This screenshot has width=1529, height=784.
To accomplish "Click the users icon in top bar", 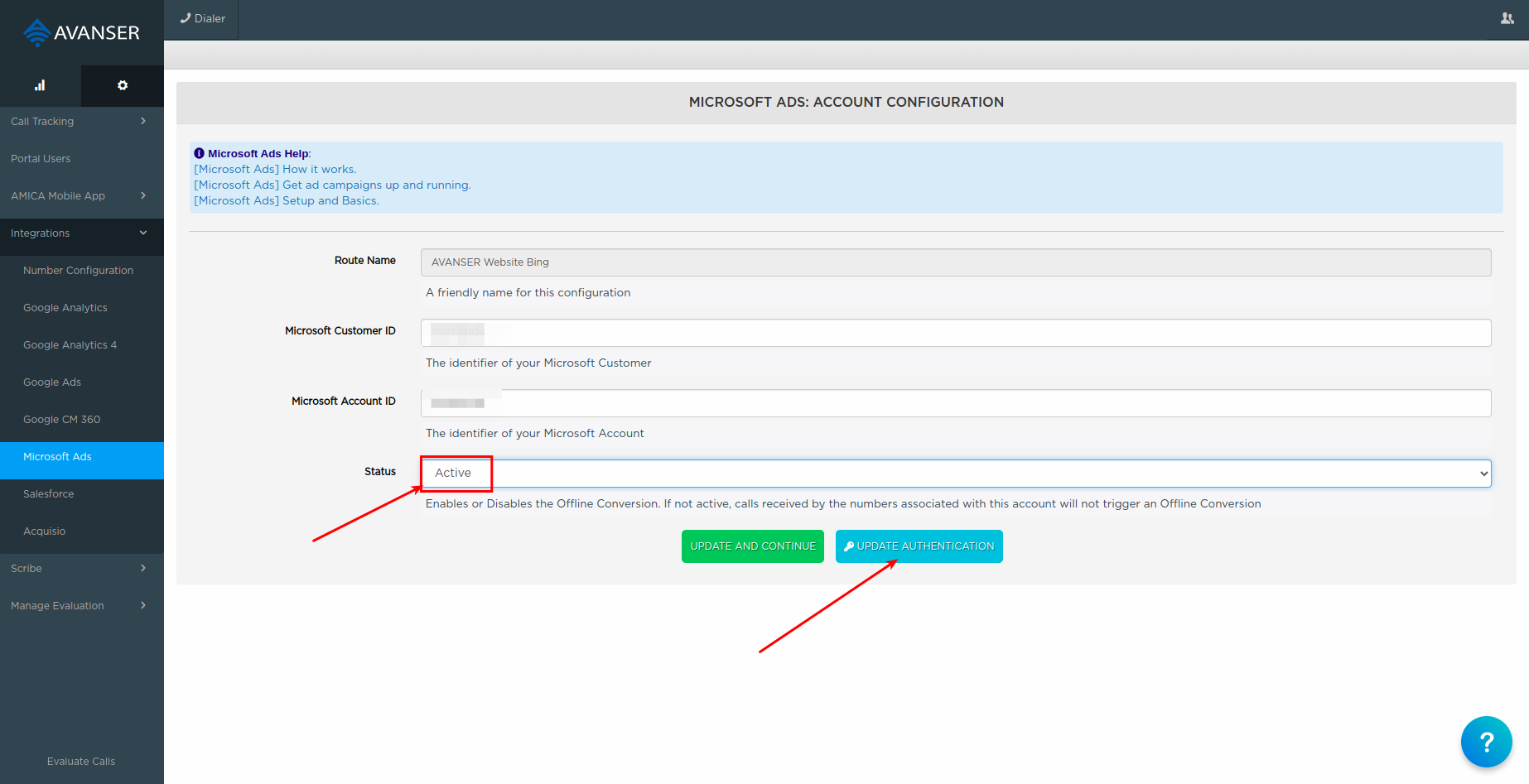I will click(1507, 18).
